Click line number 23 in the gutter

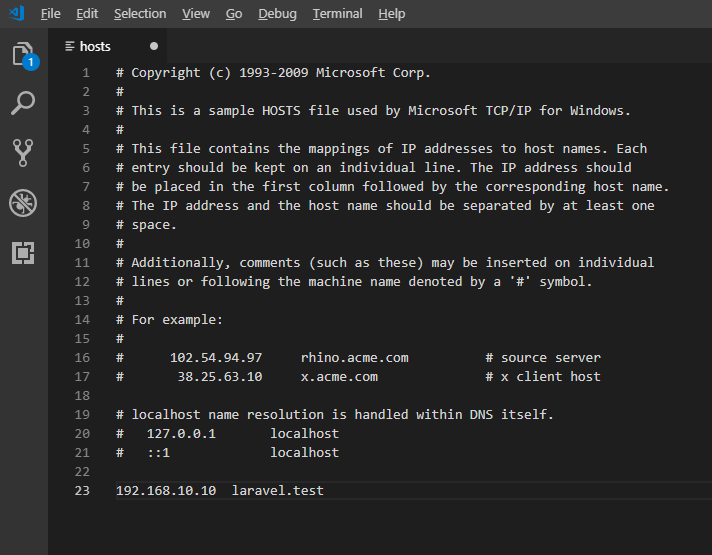82,491
